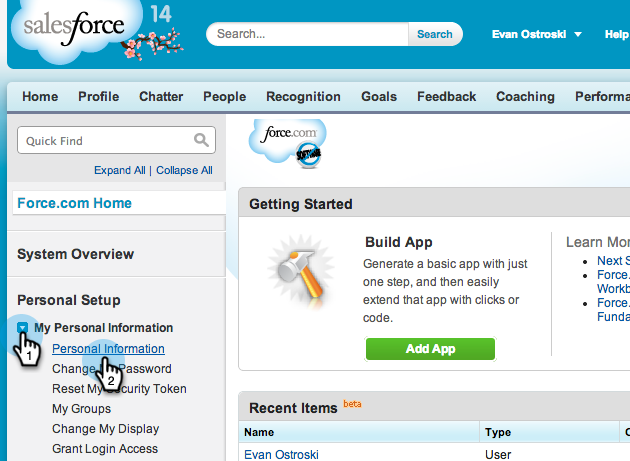This screenshot has height=461, width=630.
Task: Open Grant Login Access
Action: (x=105, y=449)
